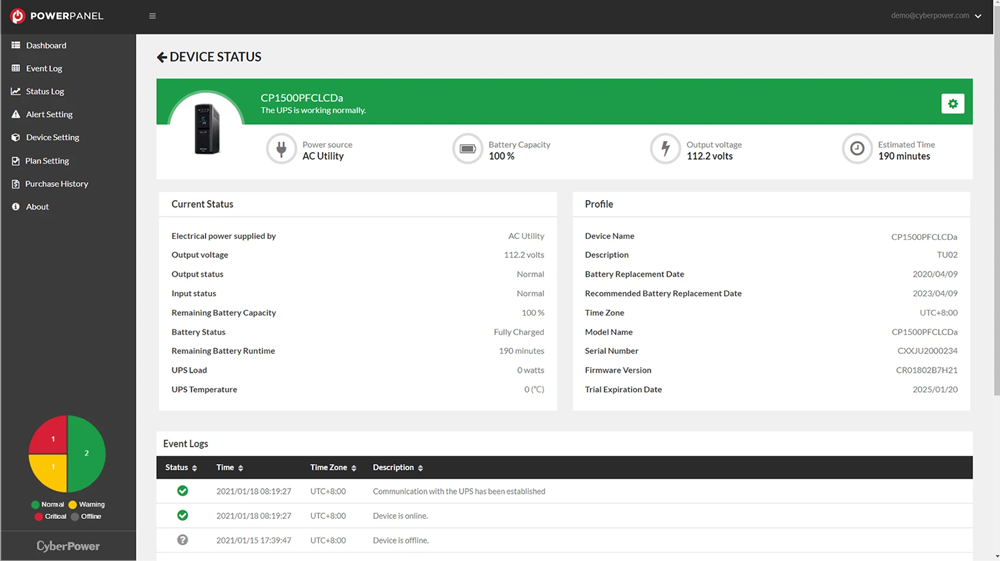Sort event logs by Time Zone
Screen dimensions: 1000x561
click(333, 467)
